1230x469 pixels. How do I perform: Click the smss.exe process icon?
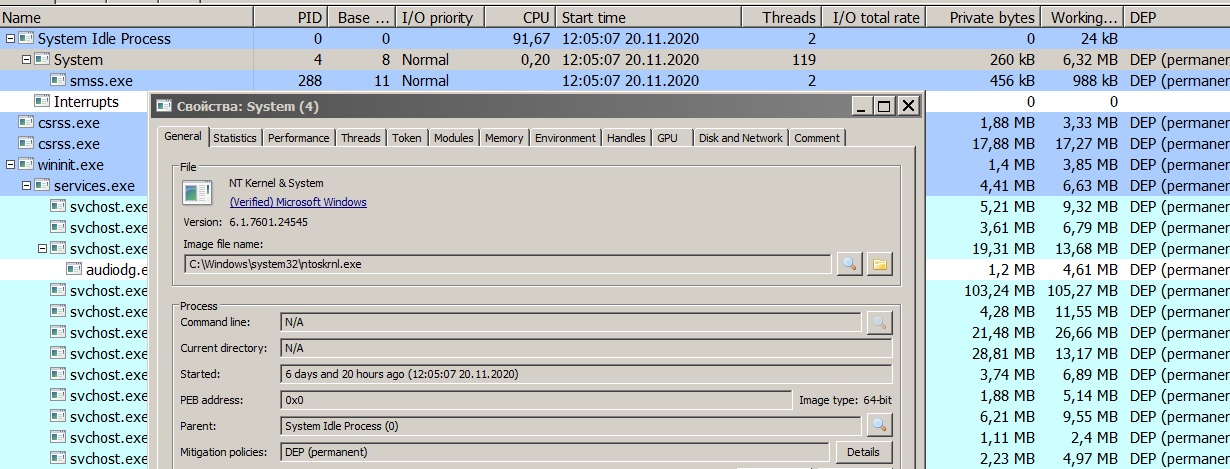pos(58,81)
